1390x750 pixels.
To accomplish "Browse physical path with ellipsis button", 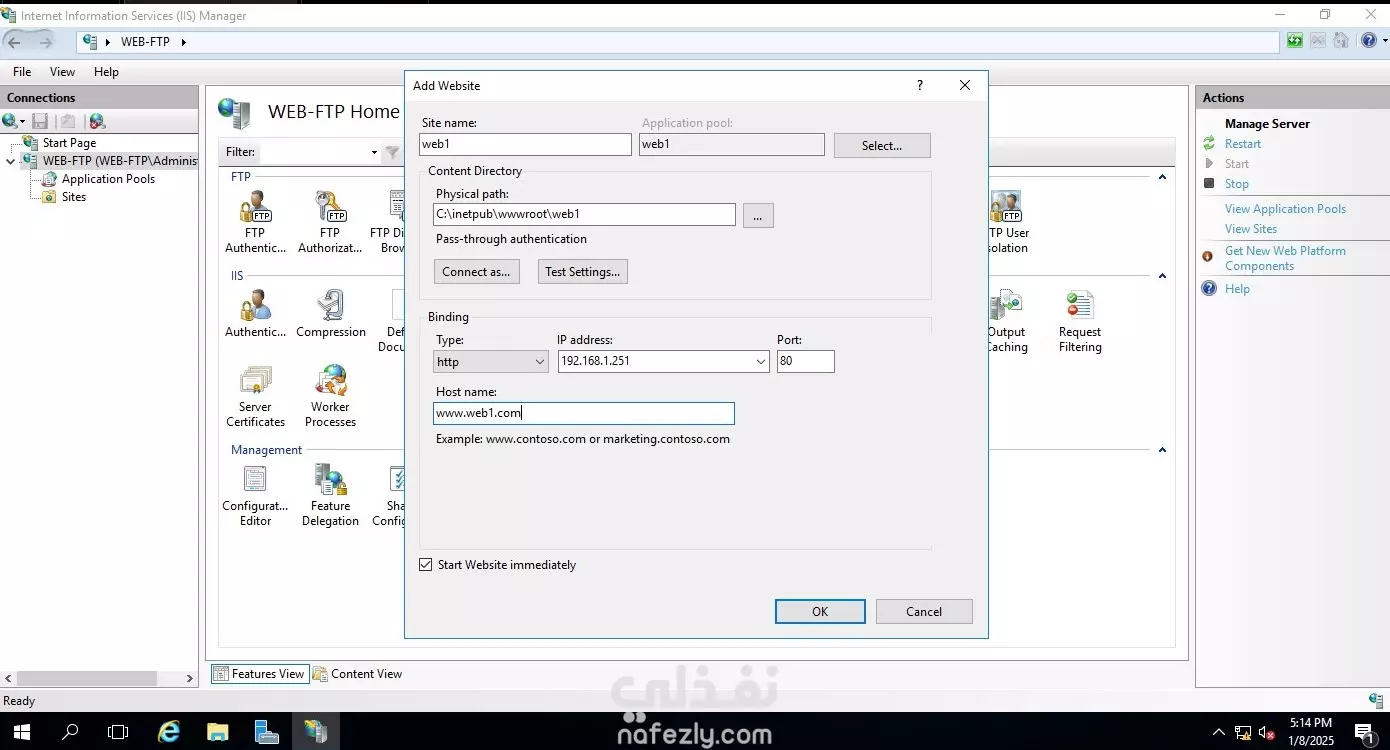I will coord(758,215).
